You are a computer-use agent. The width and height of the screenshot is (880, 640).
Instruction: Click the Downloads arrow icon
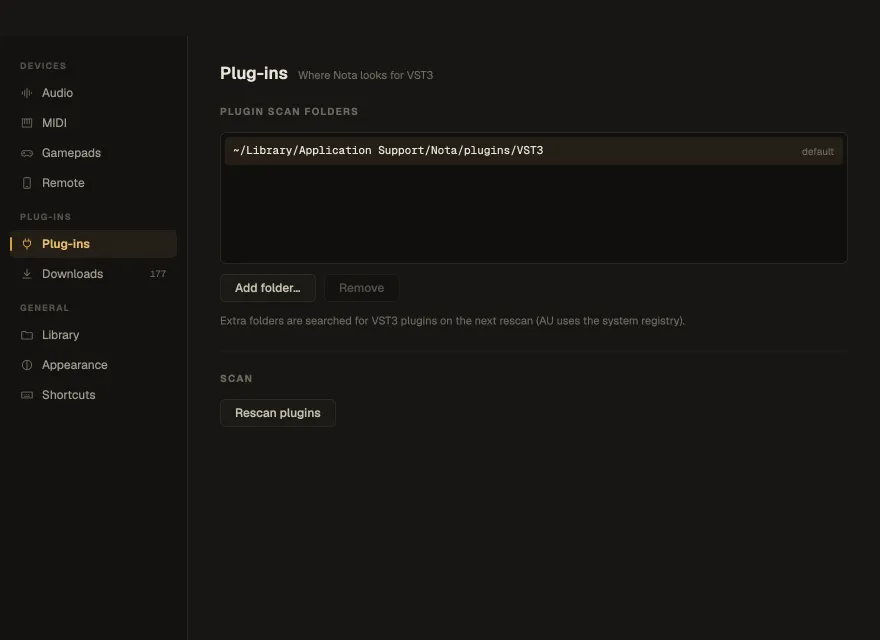26,274
